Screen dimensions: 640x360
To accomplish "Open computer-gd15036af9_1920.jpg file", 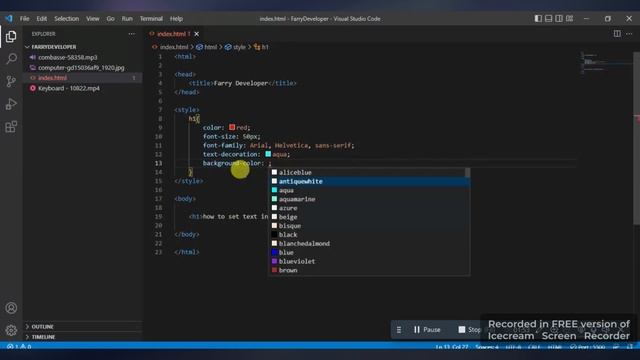I will coord(81,68).
